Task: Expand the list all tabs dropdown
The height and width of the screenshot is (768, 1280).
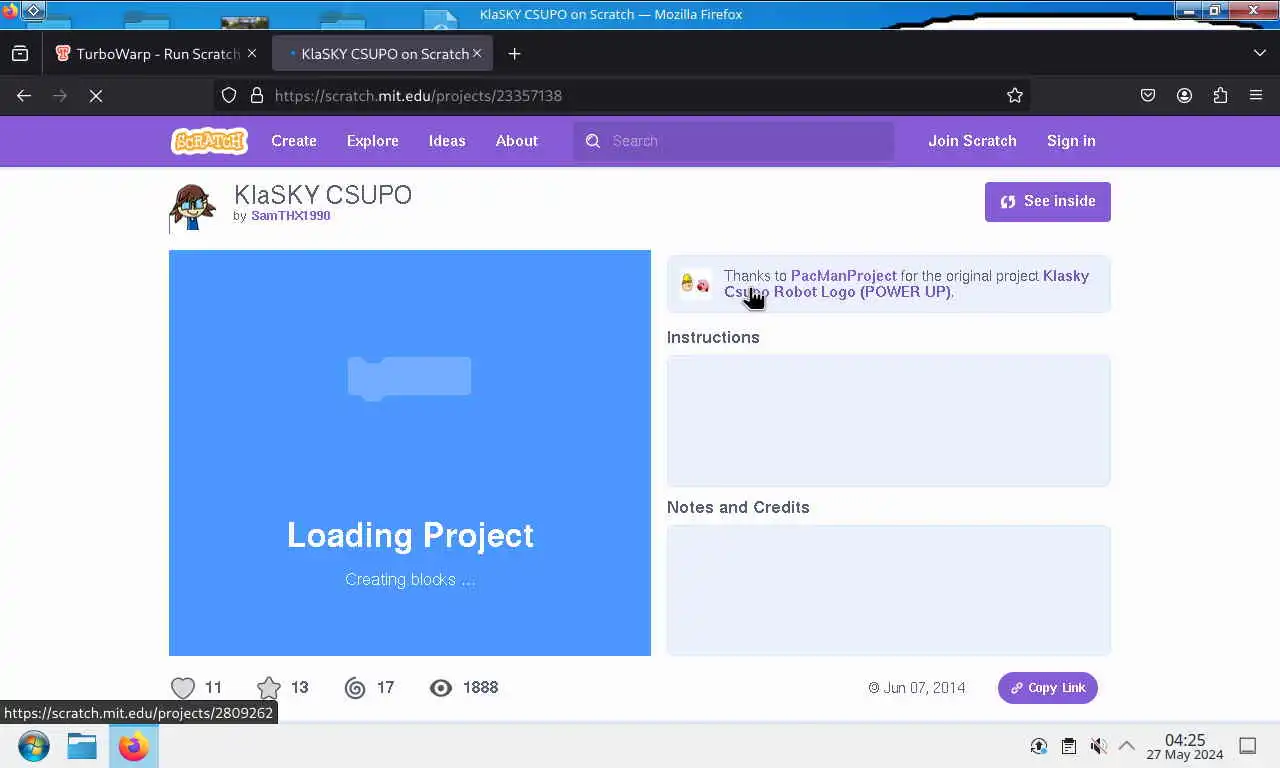Action: pyautogui.click(x=1259, y=54)
